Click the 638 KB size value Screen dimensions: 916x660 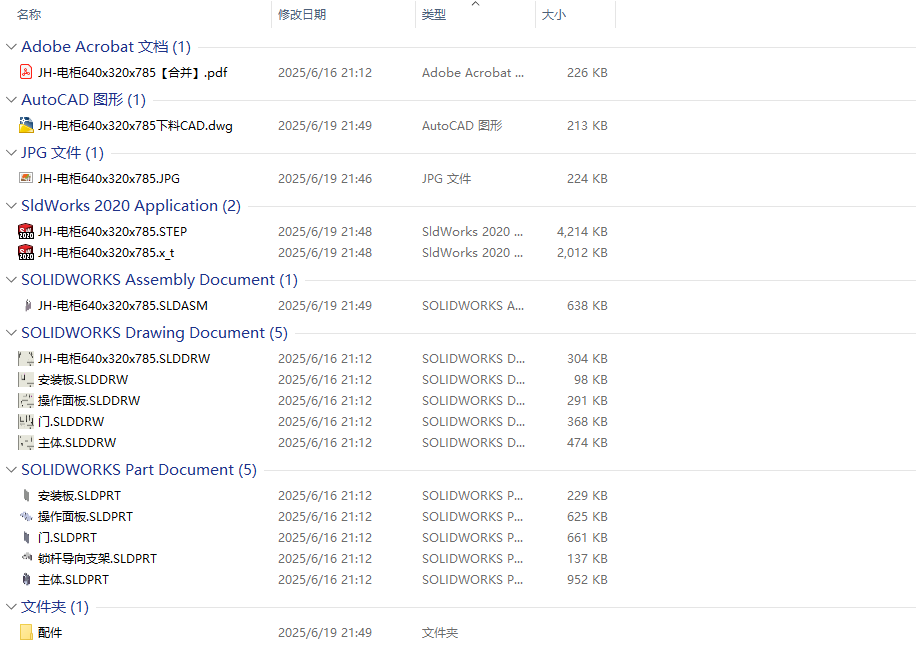[587, 305]
